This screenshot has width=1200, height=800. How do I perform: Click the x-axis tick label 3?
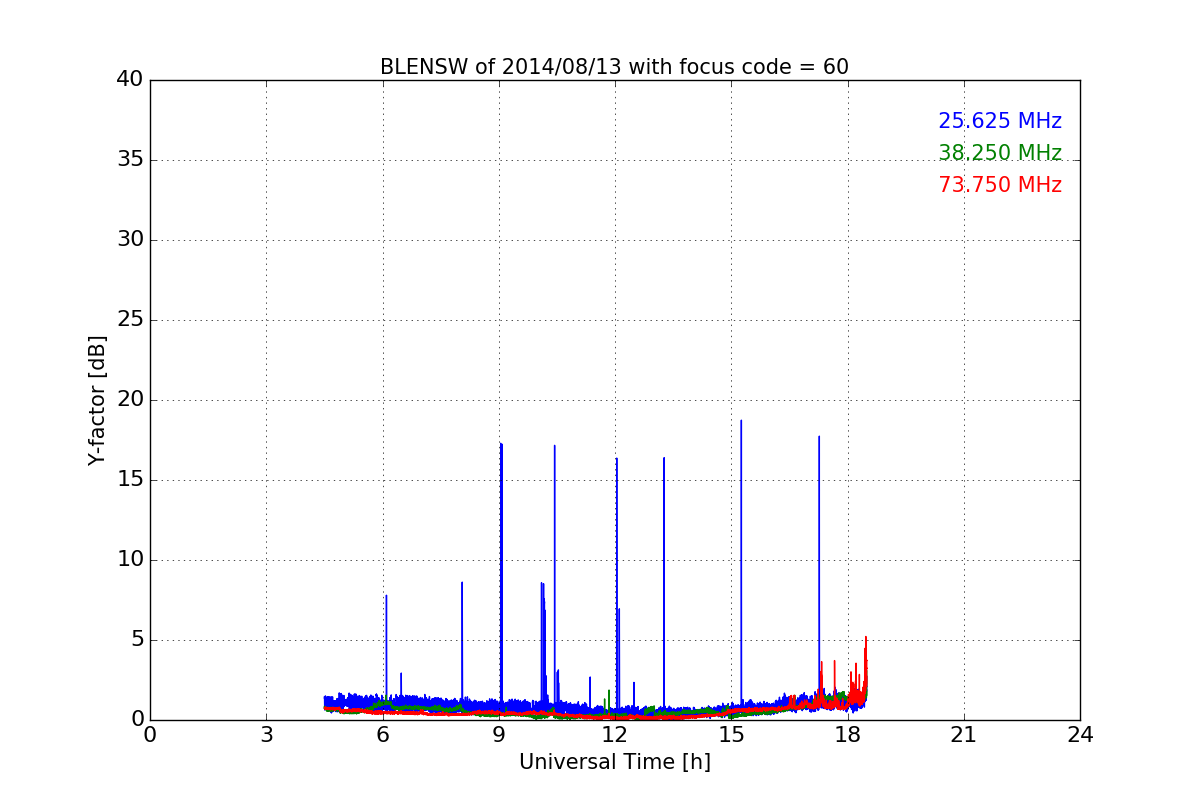266,735
